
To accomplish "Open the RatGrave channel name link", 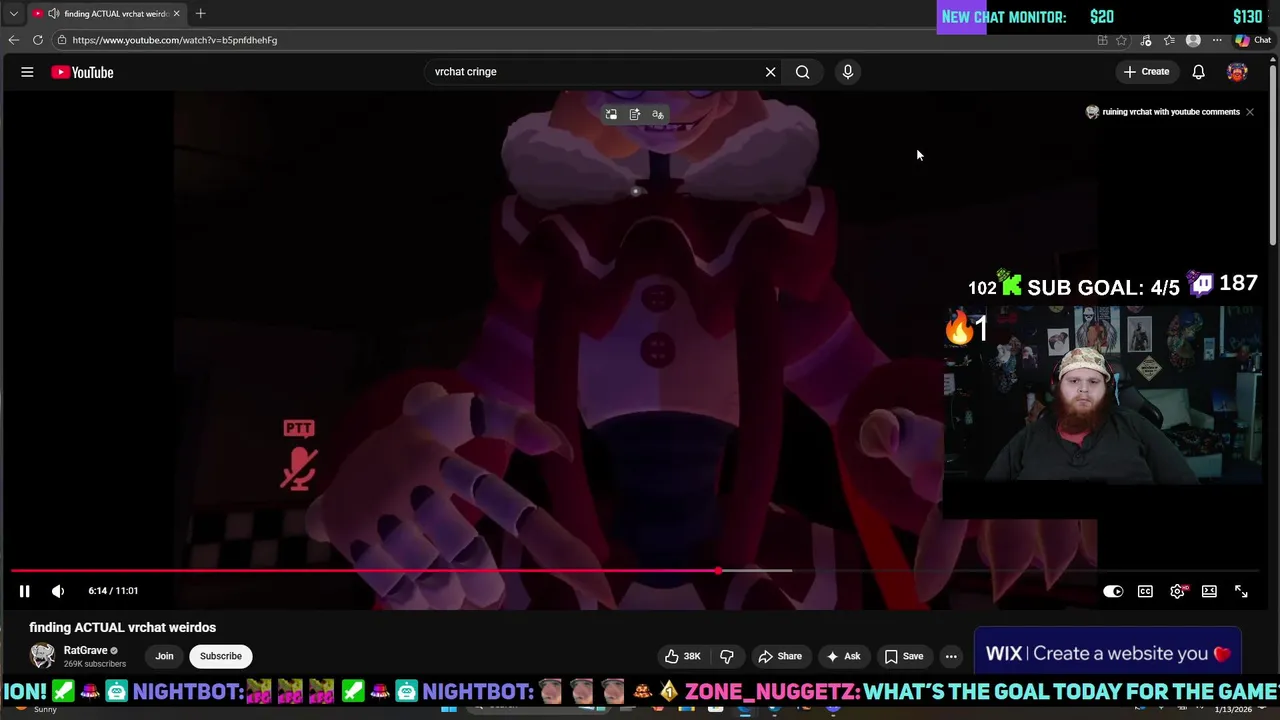I will point(85,650).
